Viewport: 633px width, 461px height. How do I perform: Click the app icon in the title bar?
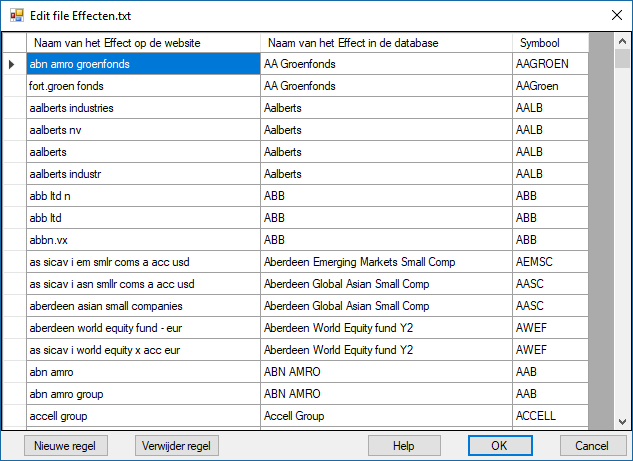(16, 15)
